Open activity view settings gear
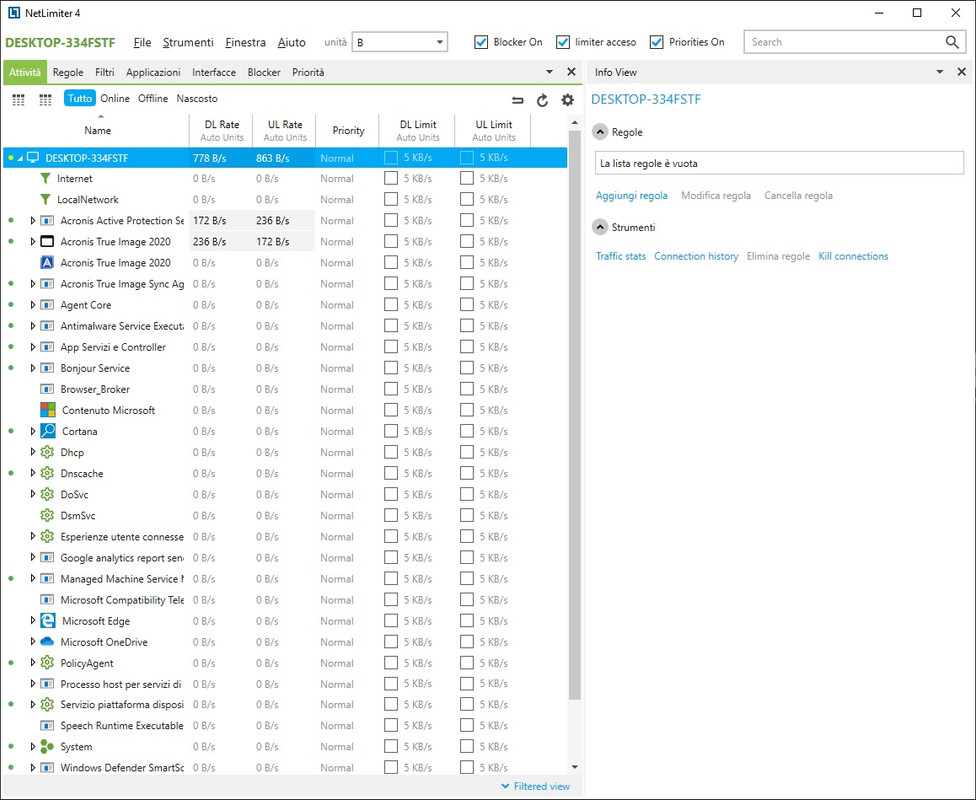This screenshot has width=976, height=800. [567, 100]
